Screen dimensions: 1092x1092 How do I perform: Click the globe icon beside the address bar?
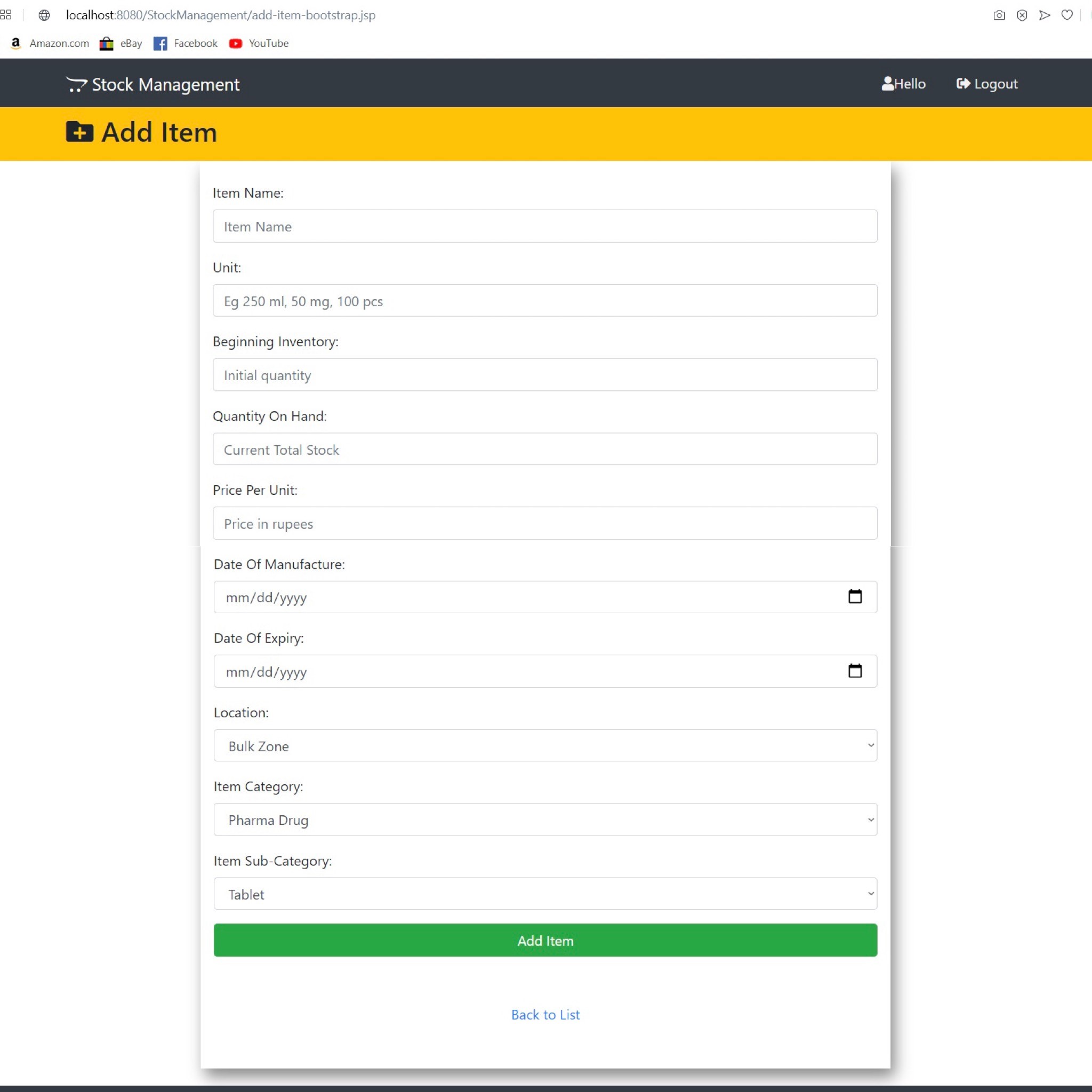click(44, 15)
